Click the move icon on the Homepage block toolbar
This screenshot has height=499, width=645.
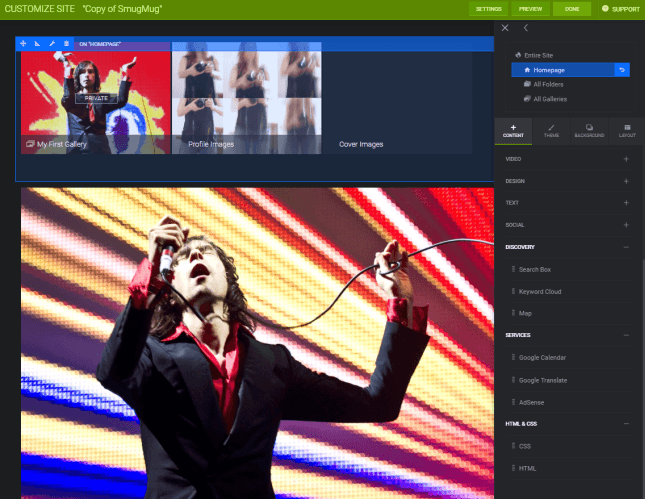(x=23, y=44)
